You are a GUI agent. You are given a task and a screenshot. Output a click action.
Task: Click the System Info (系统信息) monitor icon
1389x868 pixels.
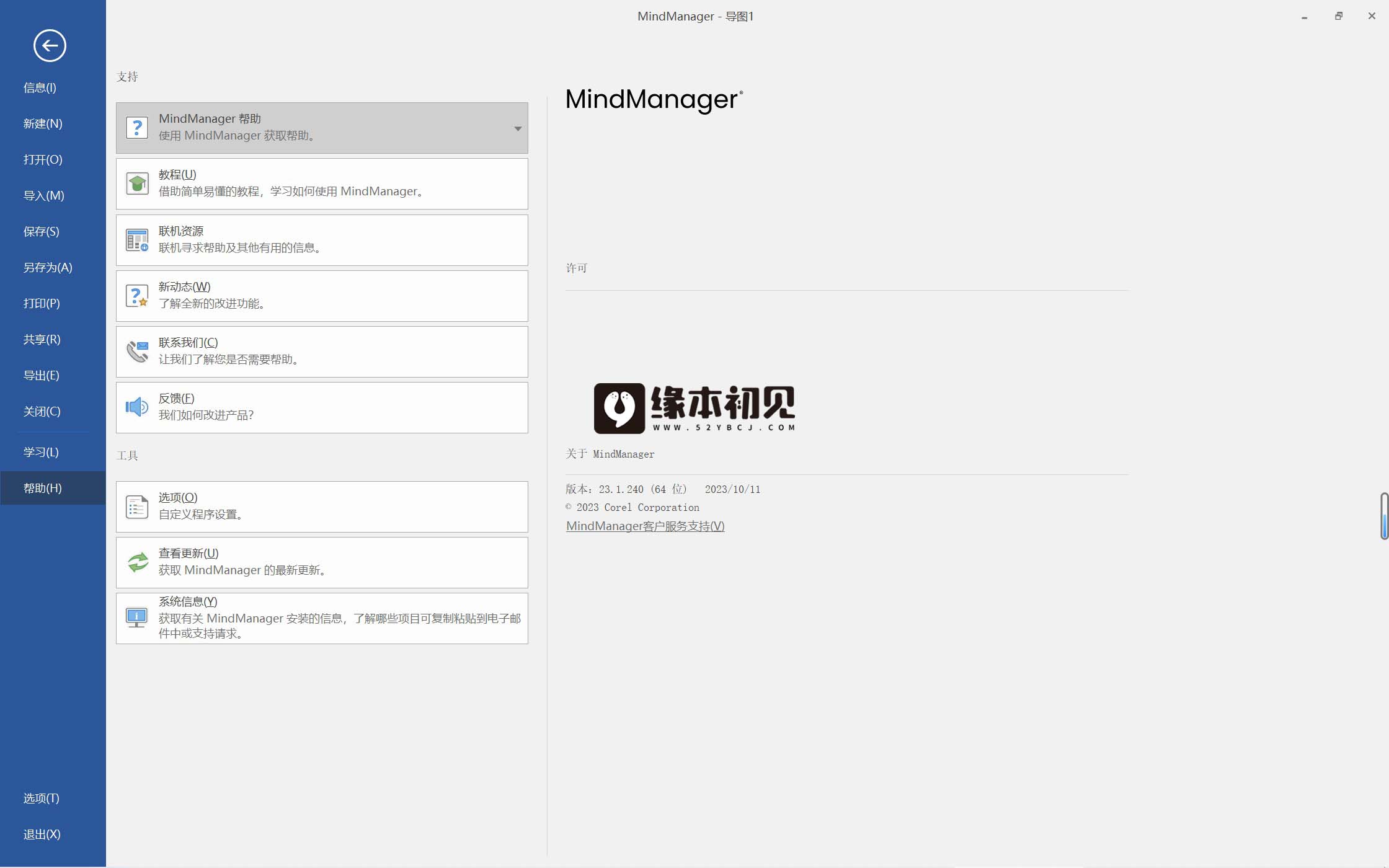[137, 618]
